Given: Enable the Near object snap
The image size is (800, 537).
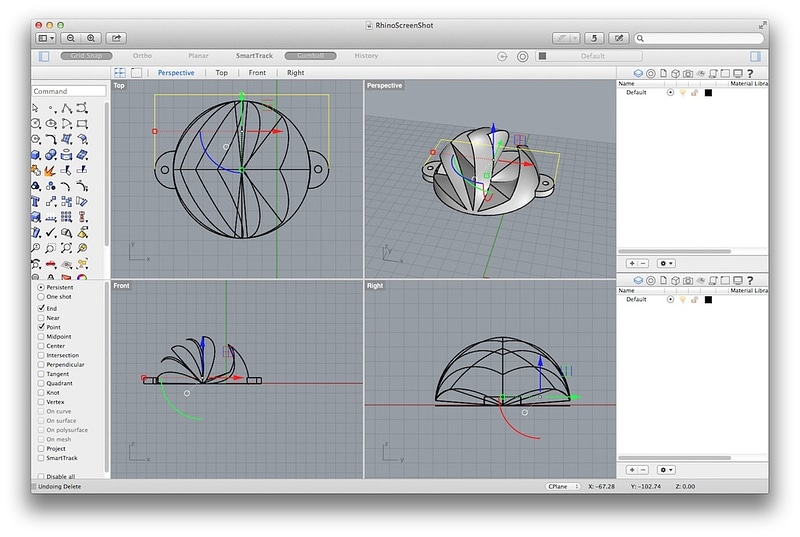Looking at the screenshot, I should [41, 318].
